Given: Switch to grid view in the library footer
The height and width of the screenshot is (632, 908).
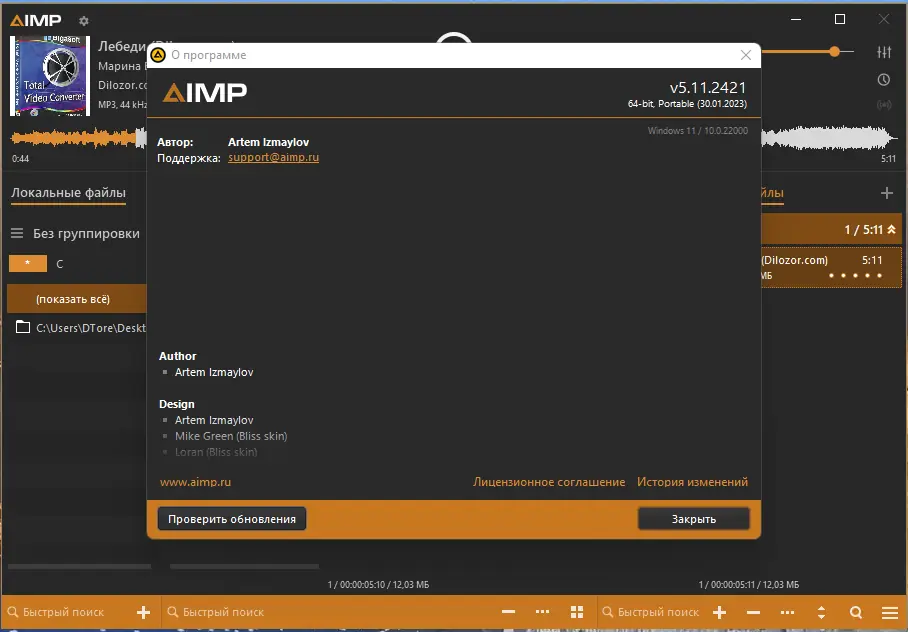Looking at the screenshot, I should [x=577, y=612].
